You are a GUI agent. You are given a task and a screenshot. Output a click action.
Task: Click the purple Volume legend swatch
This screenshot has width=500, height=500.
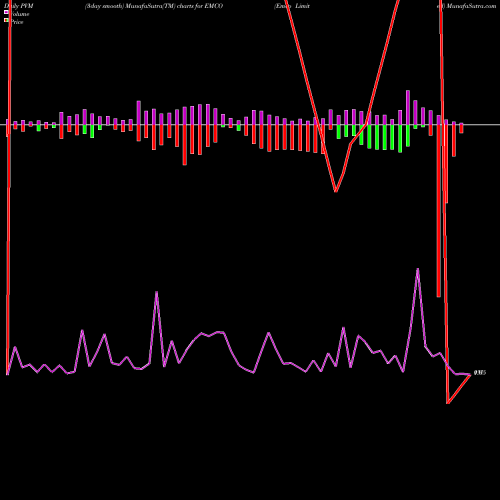(x=6, y=12)
